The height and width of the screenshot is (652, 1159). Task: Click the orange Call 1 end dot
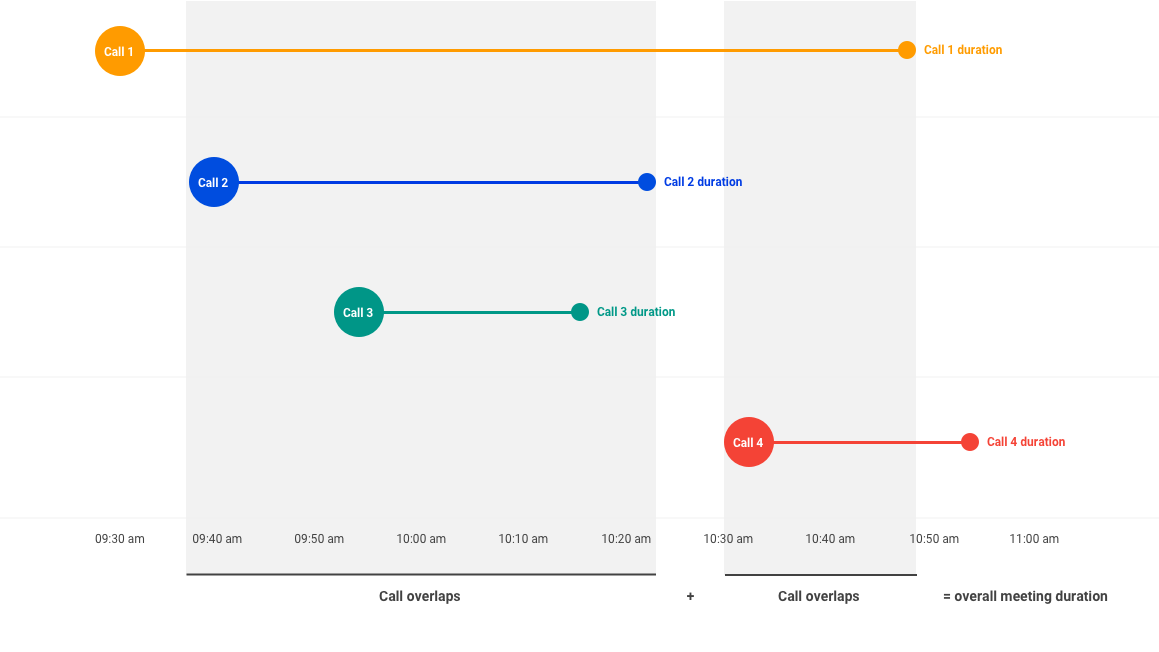coord(907,50)
